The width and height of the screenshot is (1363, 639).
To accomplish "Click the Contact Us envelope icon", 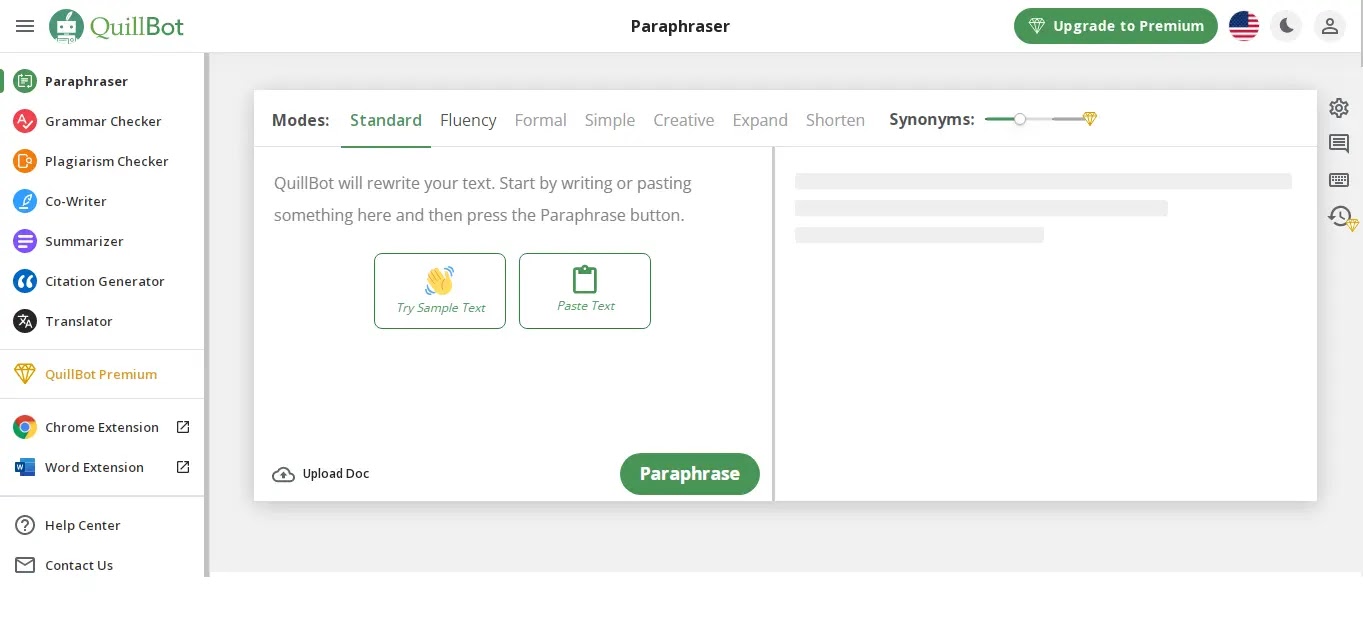I will [25, 565].
